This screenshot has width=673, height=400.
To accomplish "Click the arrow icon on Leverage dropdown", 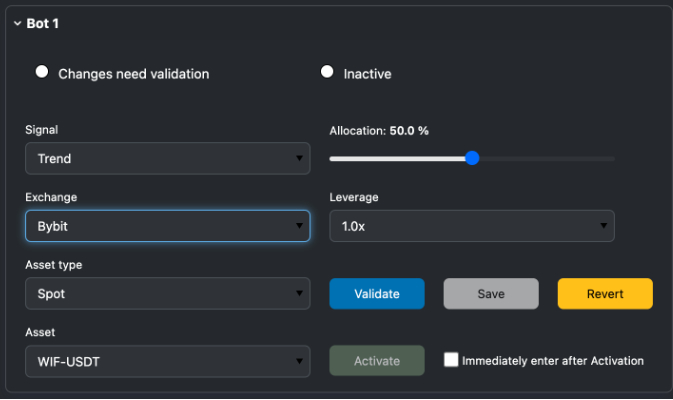I will pos(603,226).
